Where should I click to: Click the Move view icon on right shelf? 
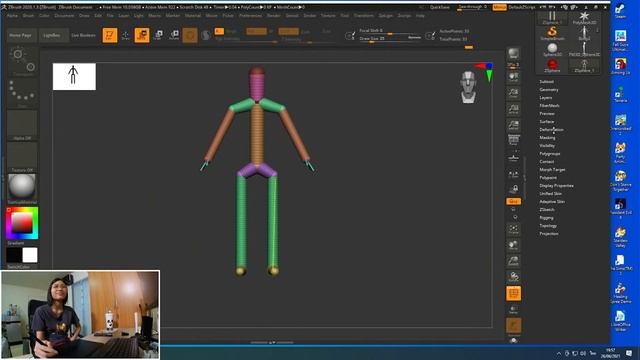(513, 245)
